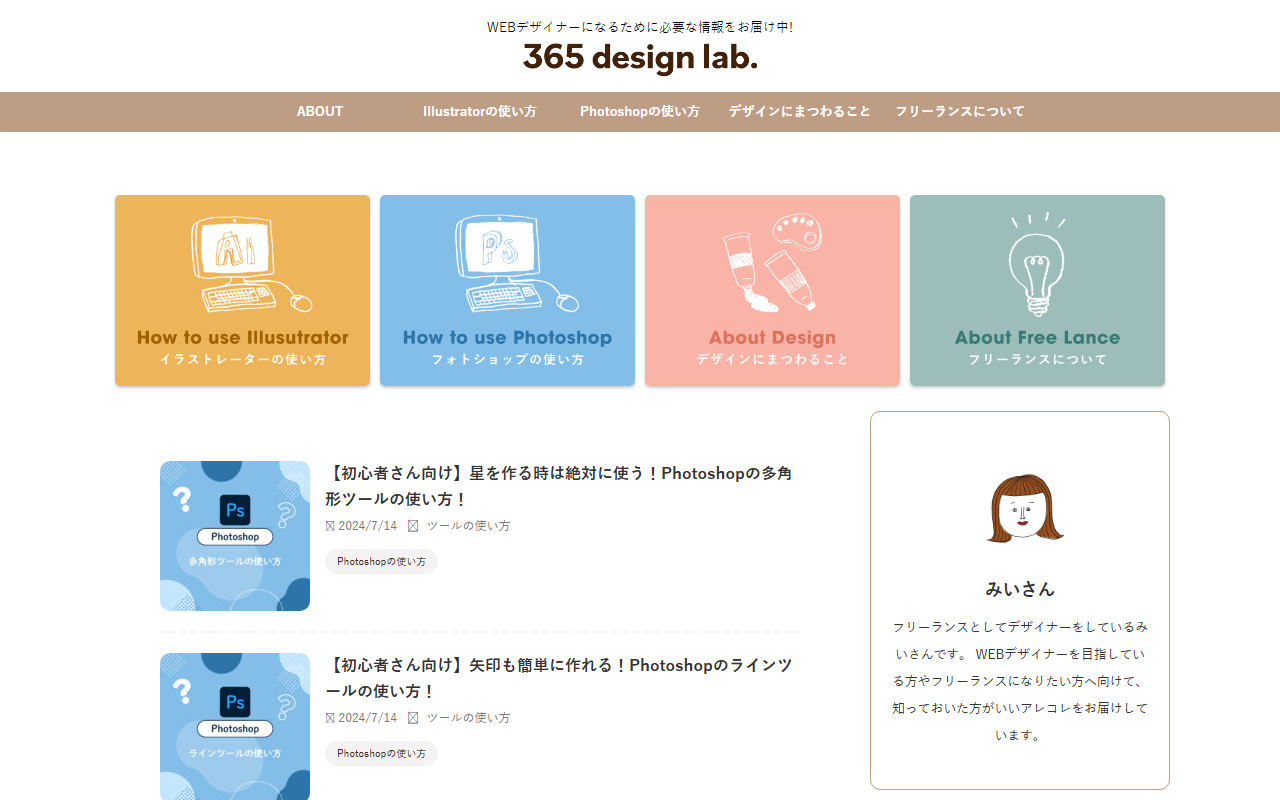This screenshot has height=800, width=1280.
Task: Open the How to use Photoshop card
Action: tap(507, 290)
